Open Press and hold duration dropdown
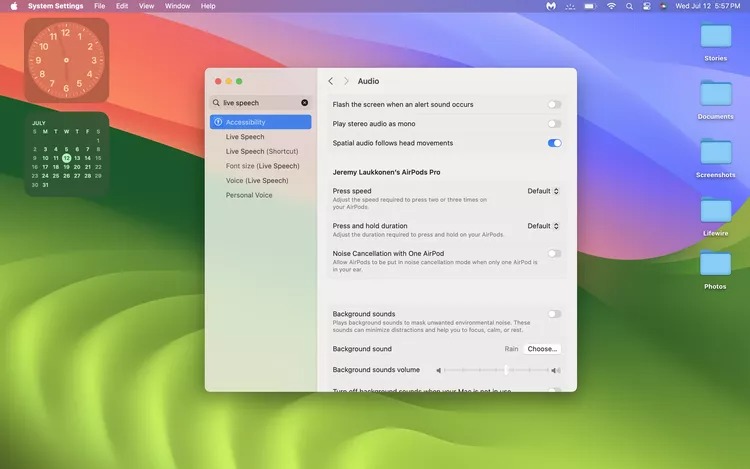This screenshot has width=750, height=469. click(x=543, y=226)
